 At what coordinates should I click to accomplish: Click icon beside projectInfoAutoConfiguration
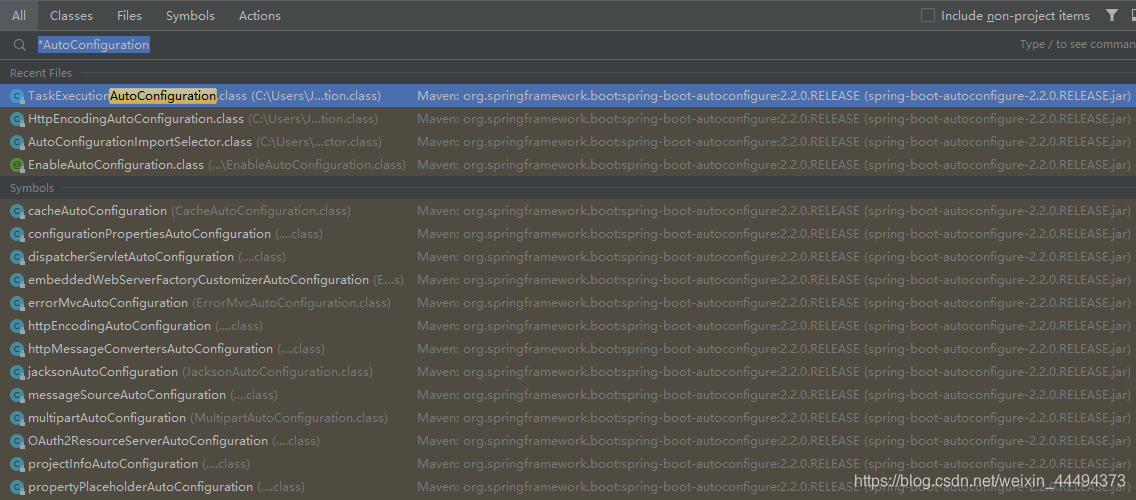17,464
